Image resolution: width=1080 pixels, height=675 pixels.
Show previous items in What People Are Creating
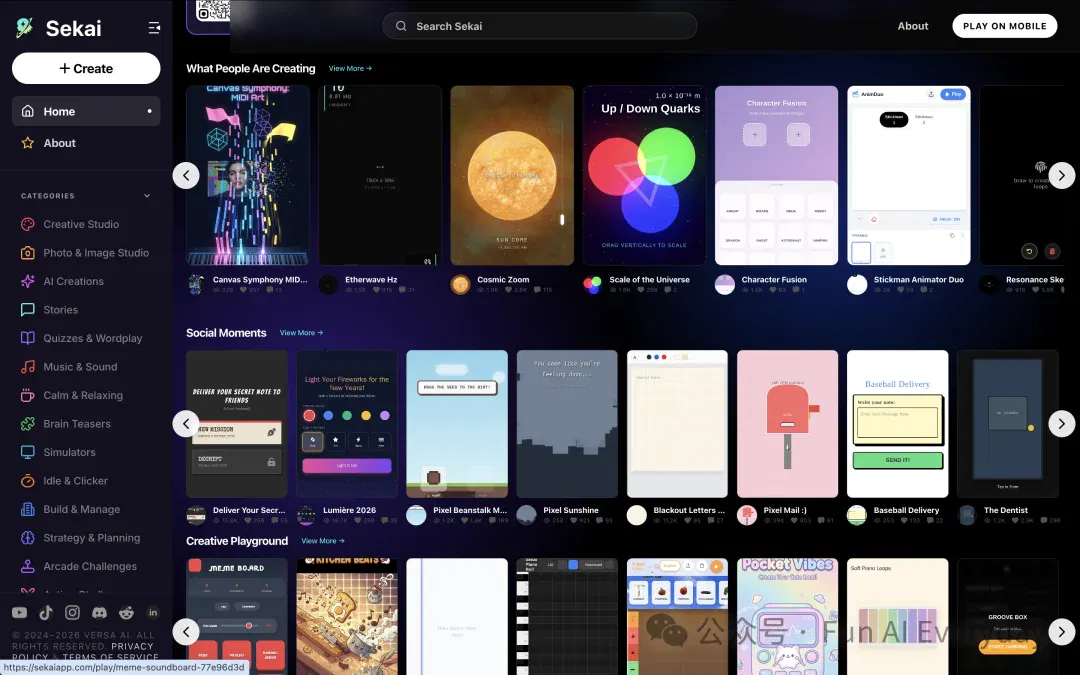point(186,176)
